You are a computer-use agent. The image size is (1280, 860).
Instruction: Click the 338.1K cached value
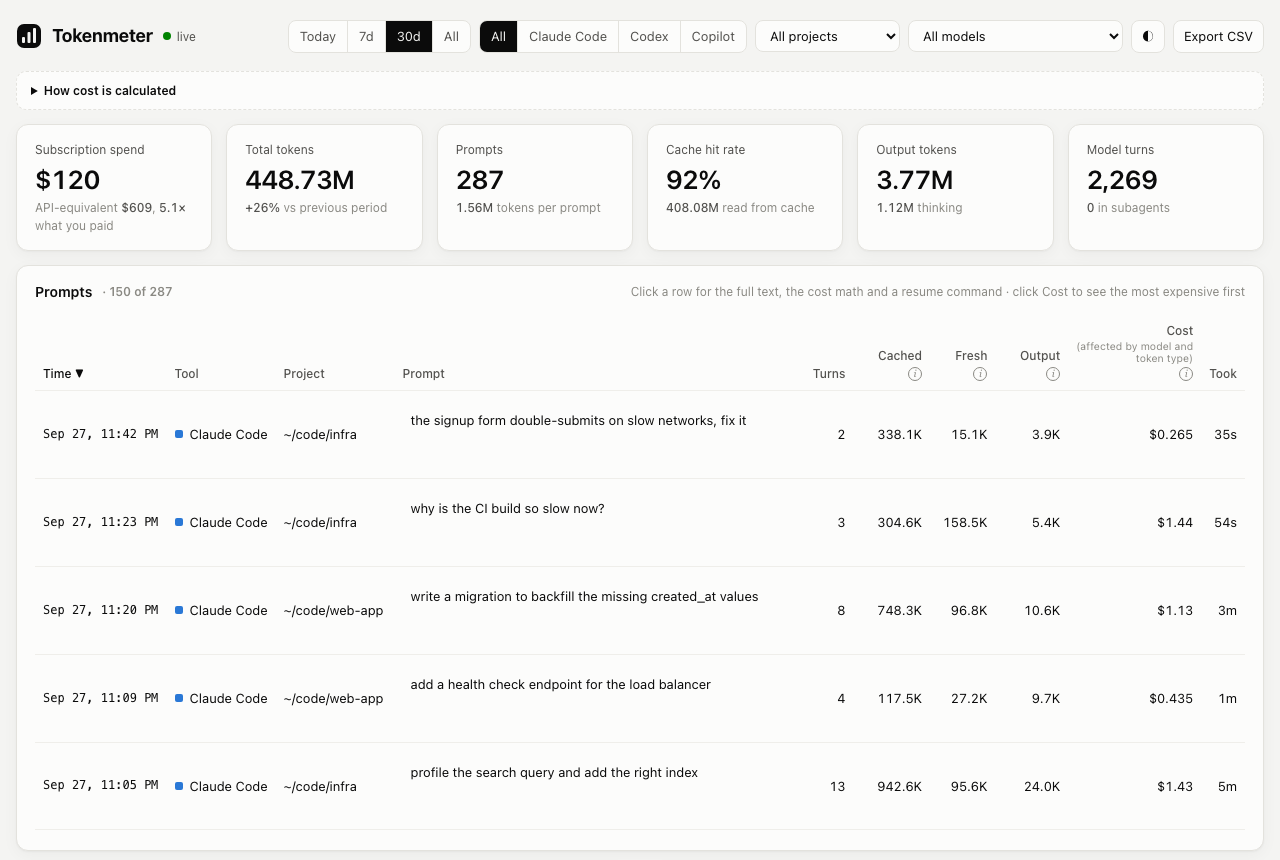(900, 435)
